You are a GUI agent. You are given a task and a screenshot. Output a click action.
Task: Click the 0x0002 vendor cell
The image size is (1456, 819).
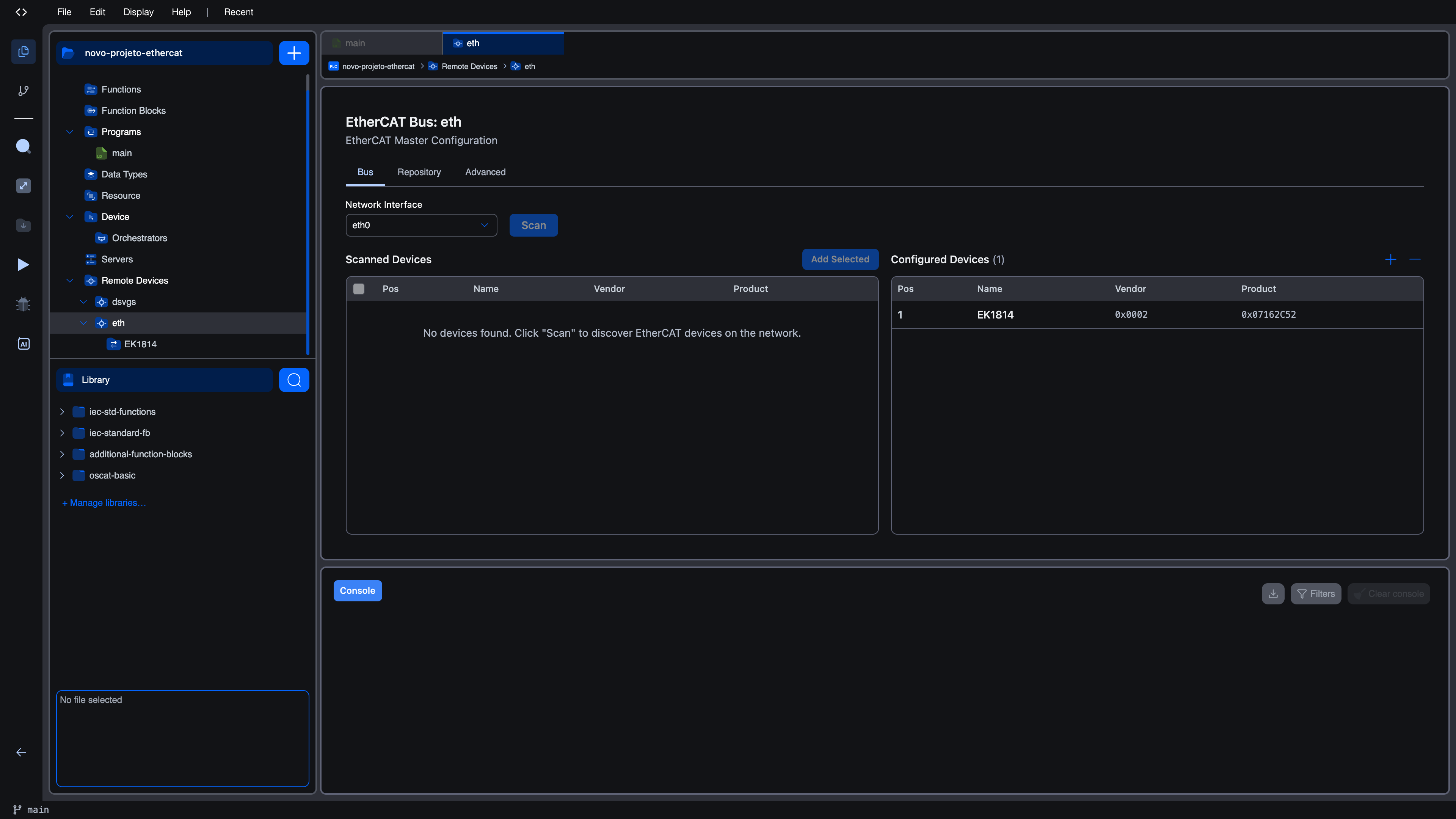tap(1131, 315)
